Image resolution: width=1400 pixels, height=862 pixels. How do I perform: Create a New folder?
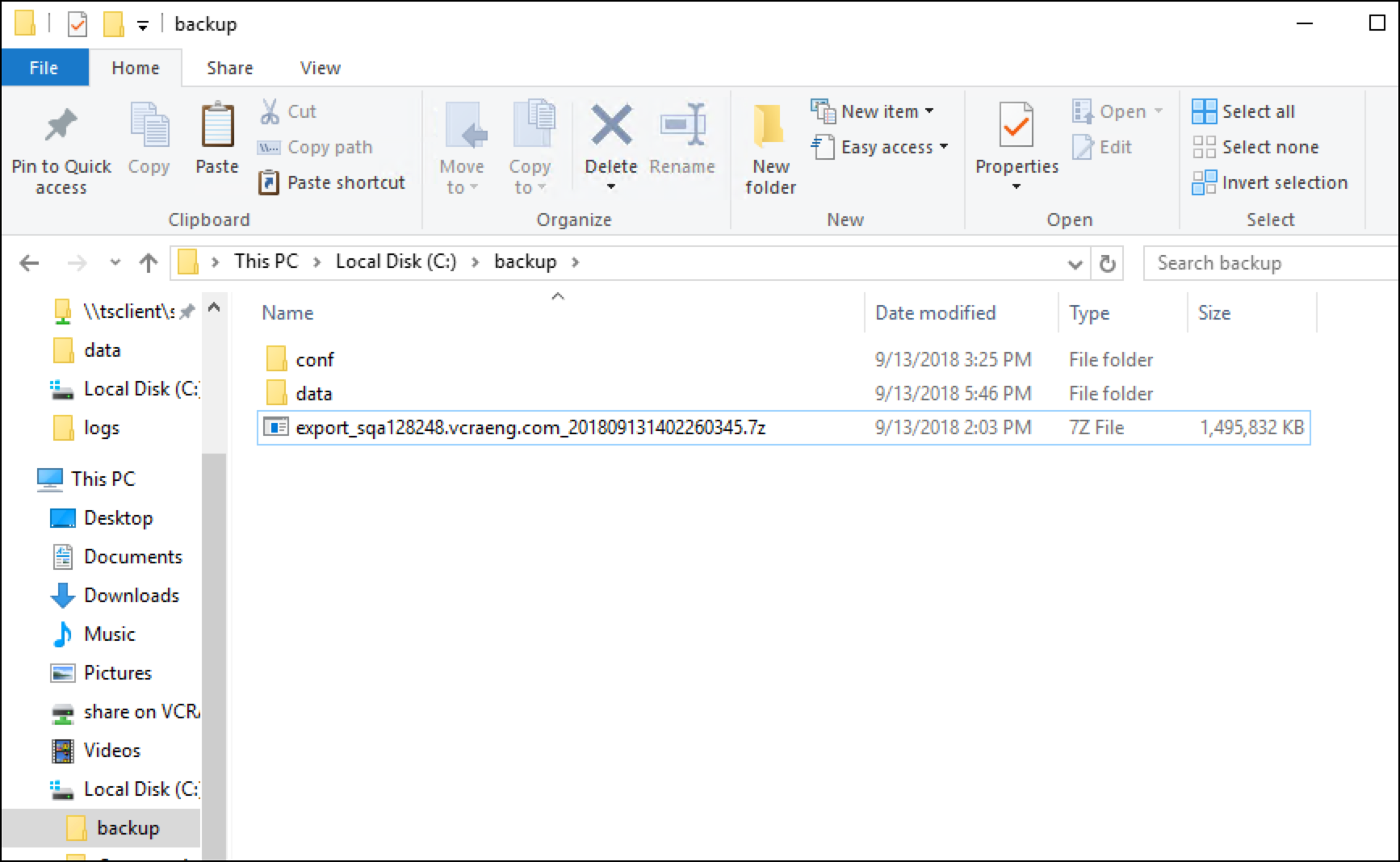(x=769, y=147)
